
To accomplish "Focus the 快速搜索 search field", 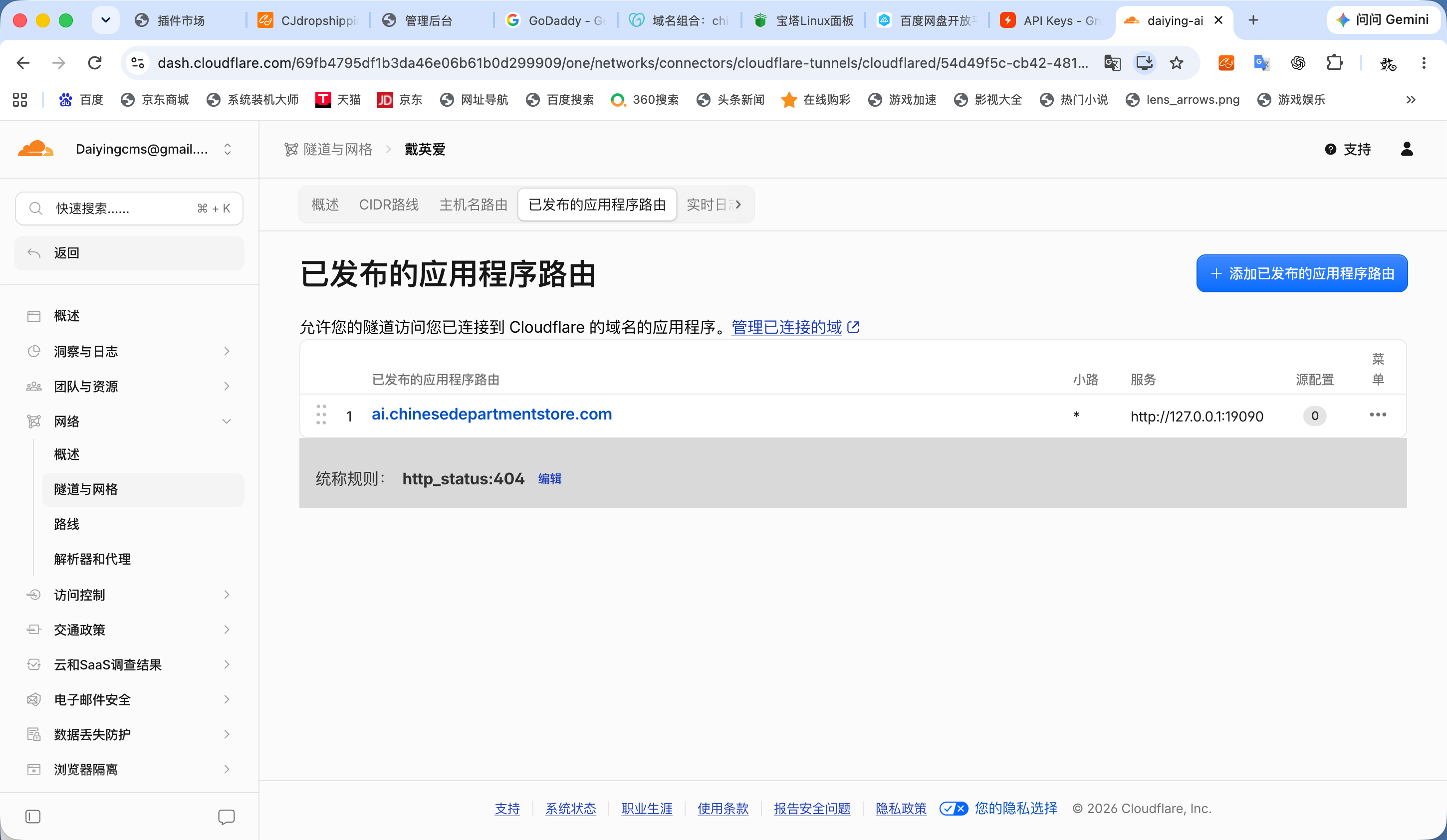I will click(x=129, y=209).
